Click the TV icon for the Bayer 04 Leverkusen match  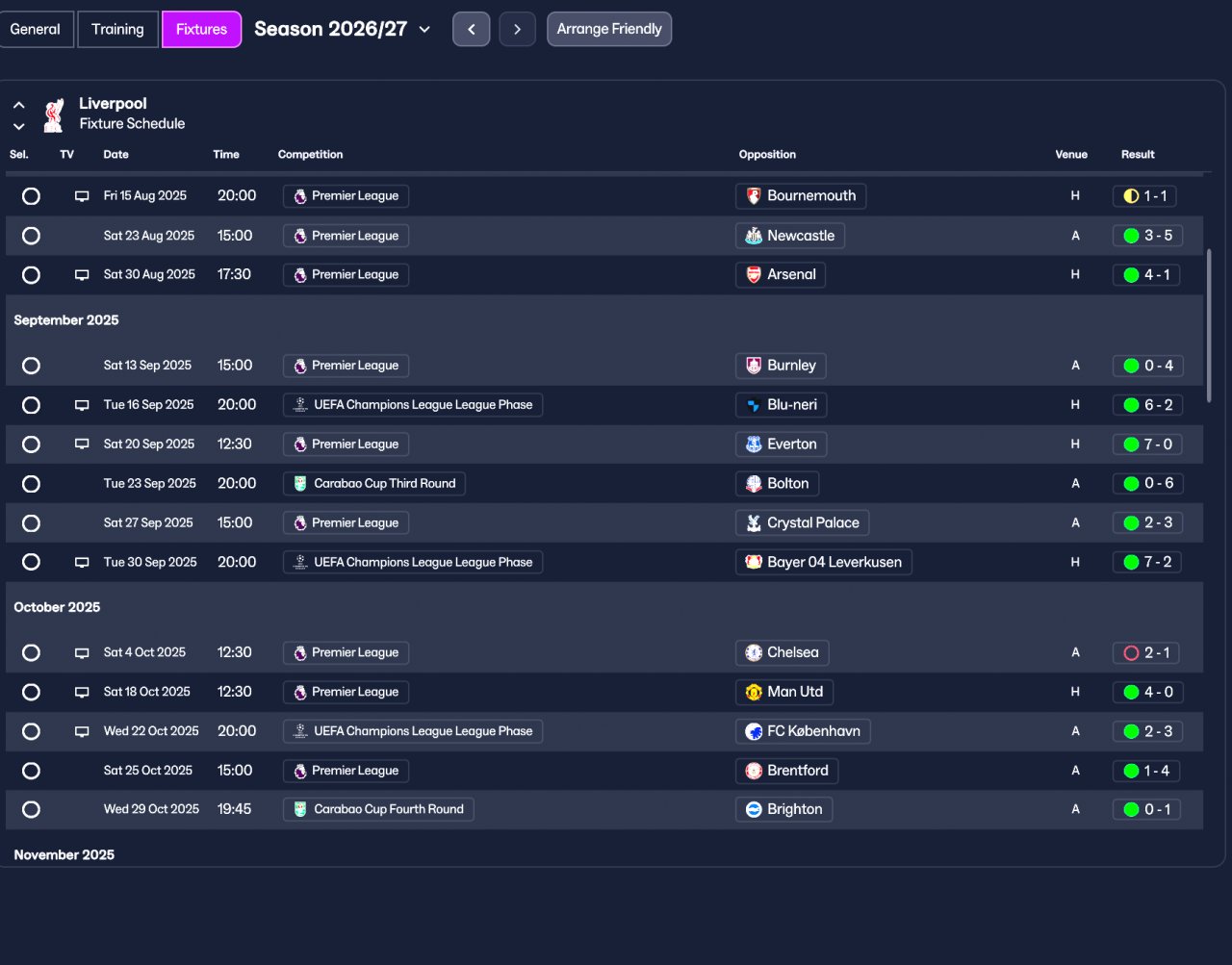point(82,562)
